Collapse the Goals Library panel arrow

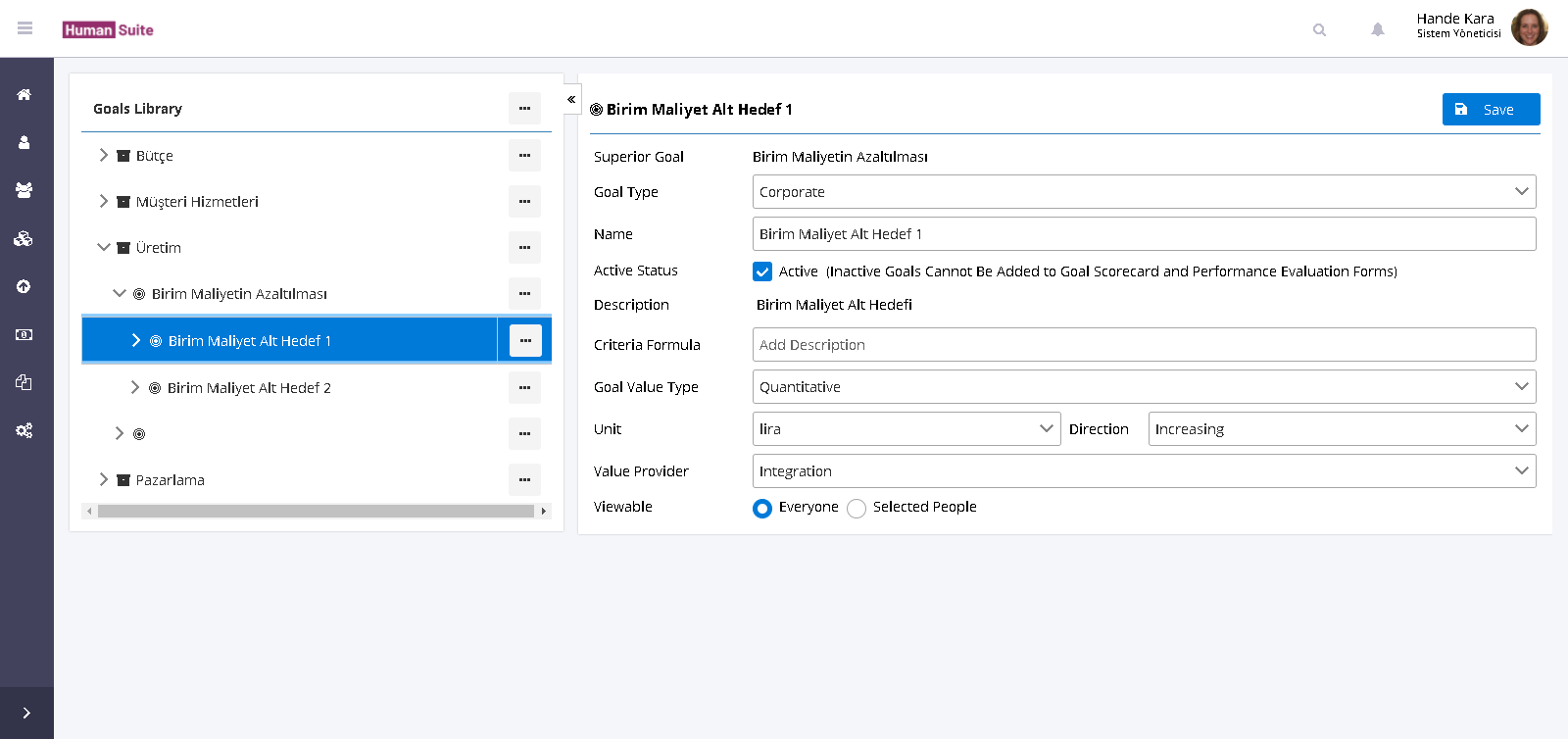tap(571, 100)
